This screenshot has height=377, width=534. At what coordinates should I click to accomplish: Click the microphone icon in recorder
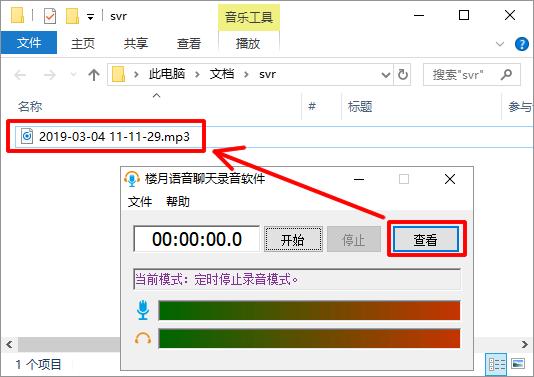pos(143,310)
